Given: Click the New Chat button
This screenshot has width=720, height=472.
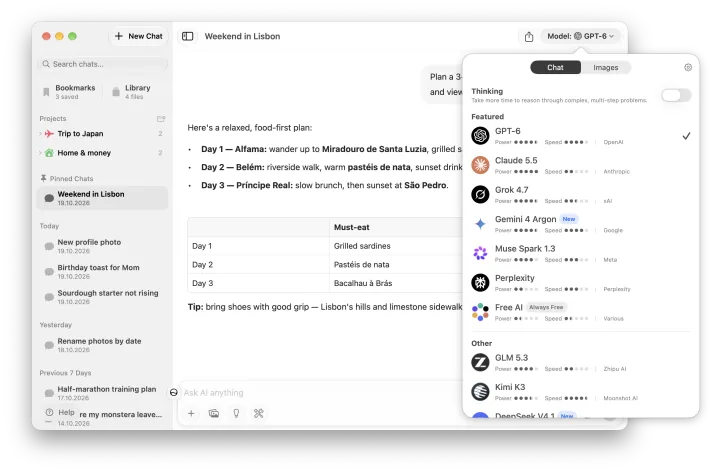Looking at the screenshot, I should tap(138, 36).
